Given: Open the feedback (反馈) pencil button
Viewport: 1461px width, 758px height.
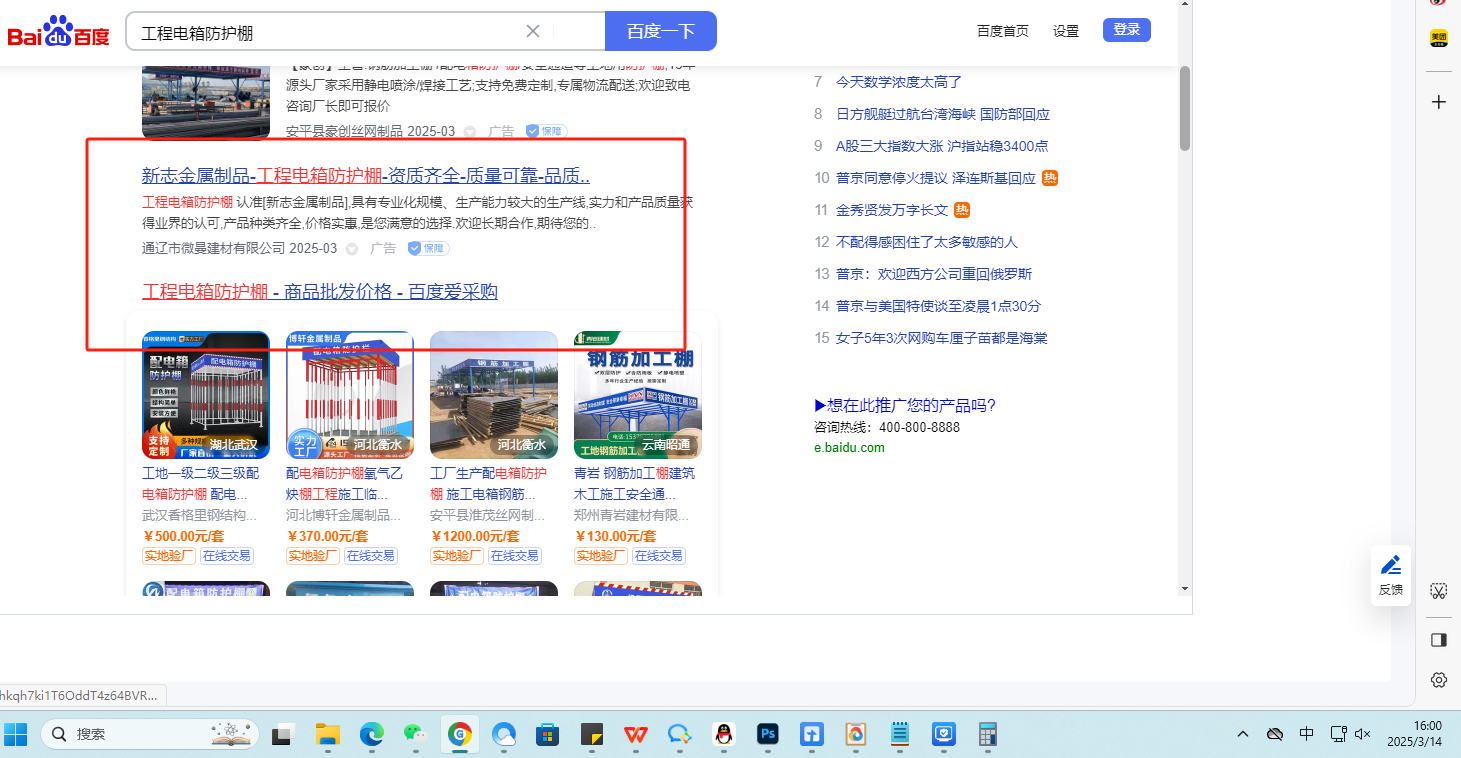Looking at the screenshot, I should point(1390,575).
